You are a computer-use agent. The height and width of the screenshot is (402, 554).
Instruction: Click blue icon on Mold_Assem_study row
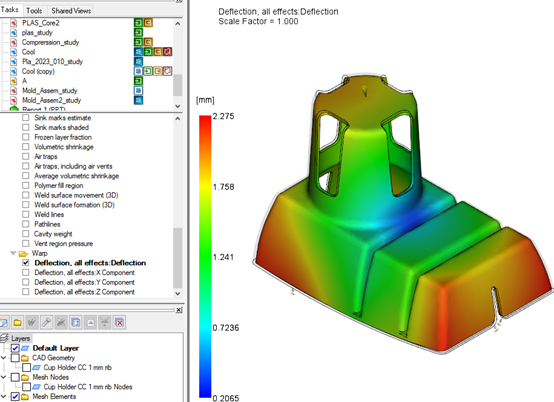pos(138,90)
